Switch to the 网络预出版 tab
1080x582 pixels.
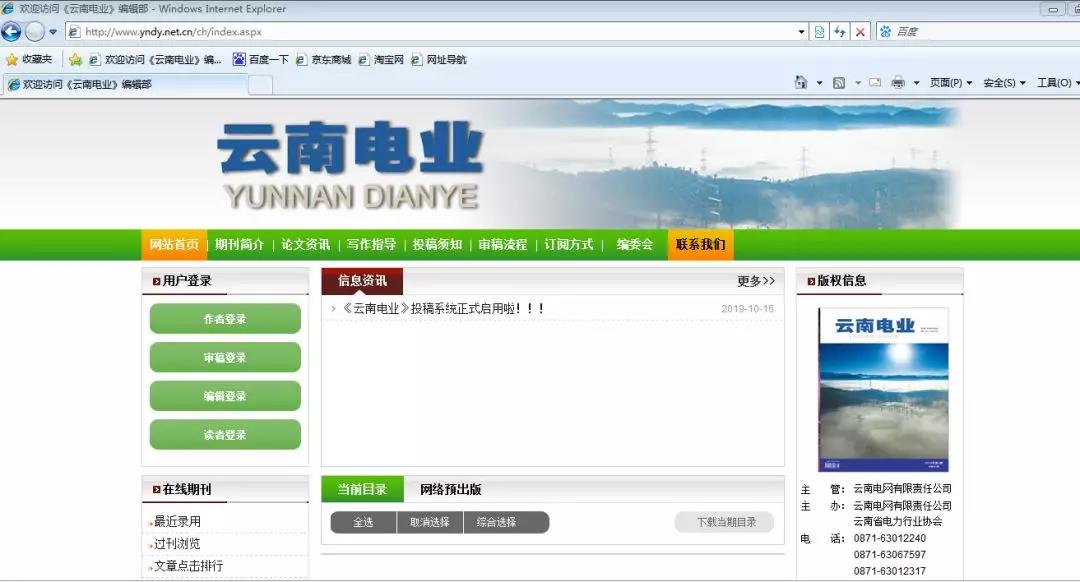pyautogui.click(x=450, y=489)
